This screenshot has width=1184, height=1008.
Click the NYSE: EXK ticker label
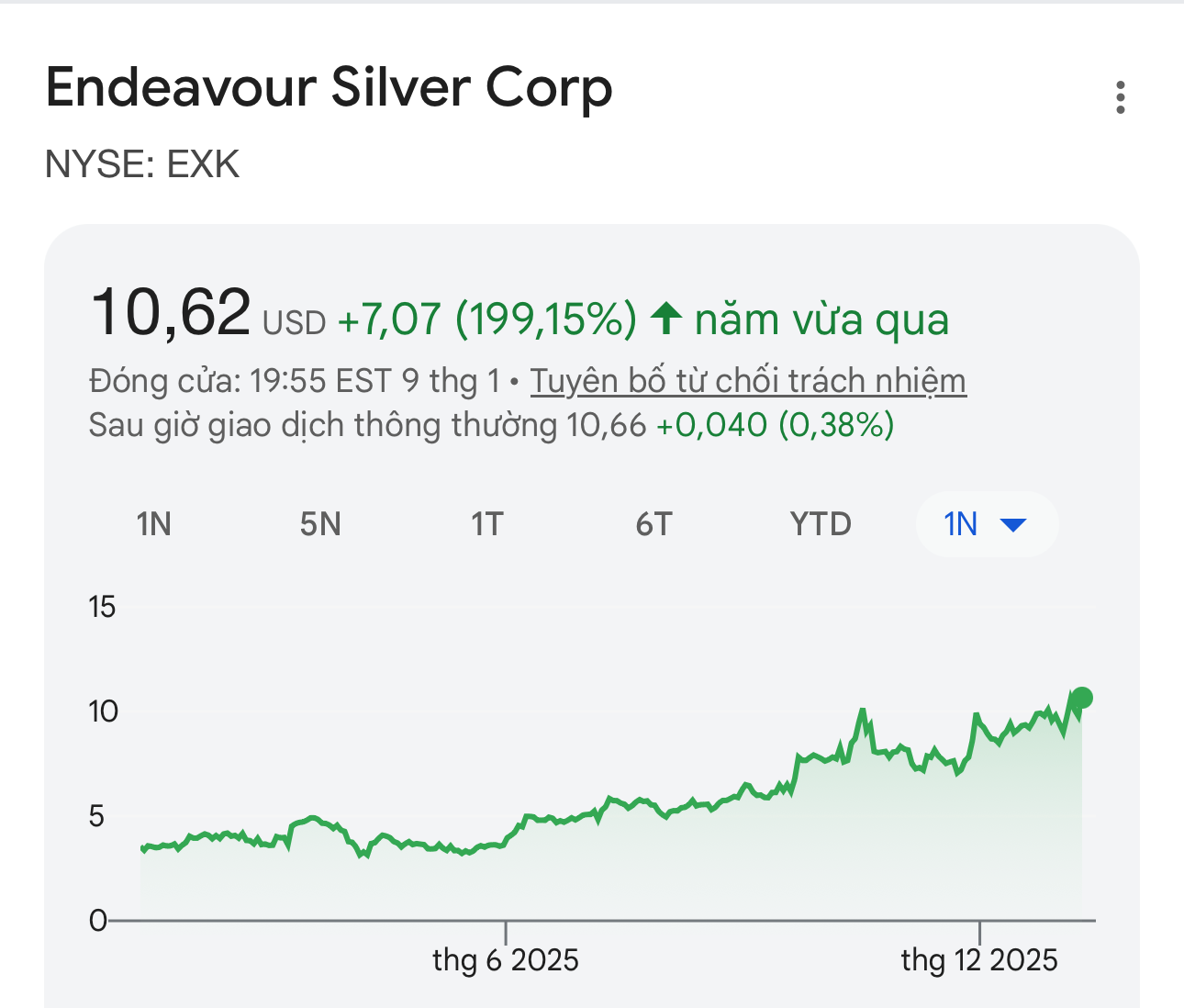[x=142, y=165]
